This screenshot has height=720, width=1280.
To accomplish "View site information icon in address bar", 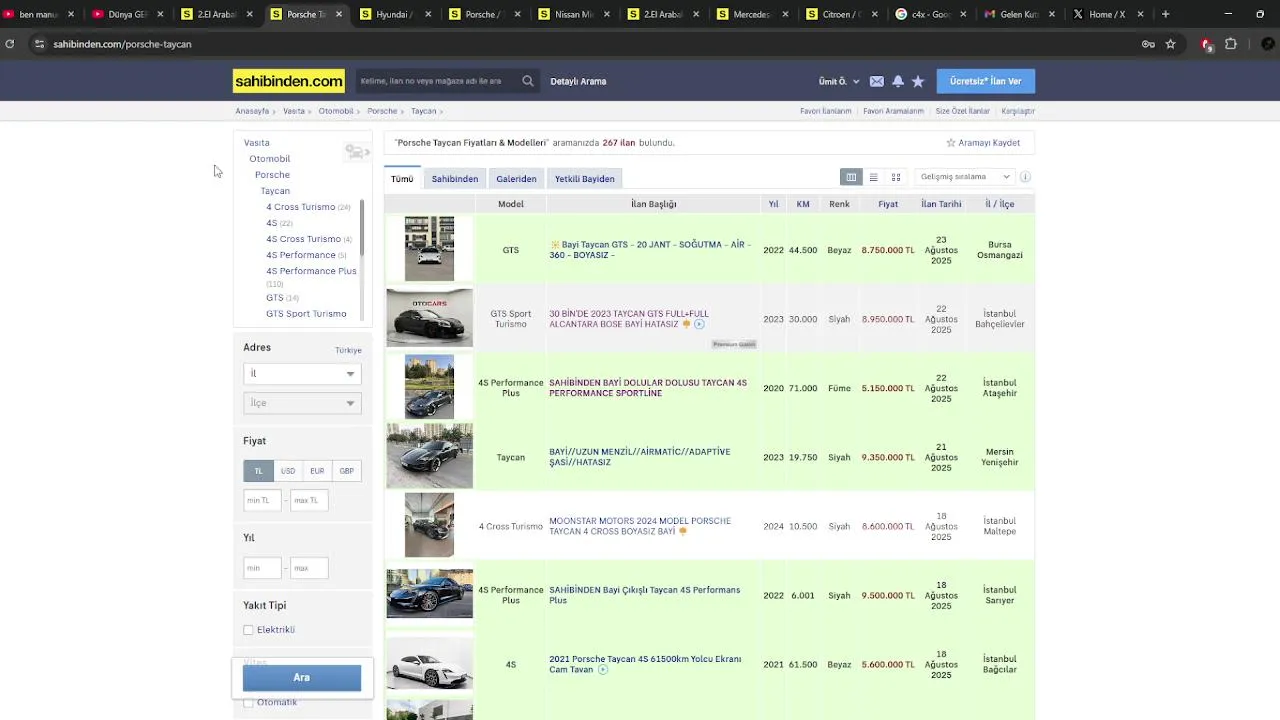I will (39, 44).
